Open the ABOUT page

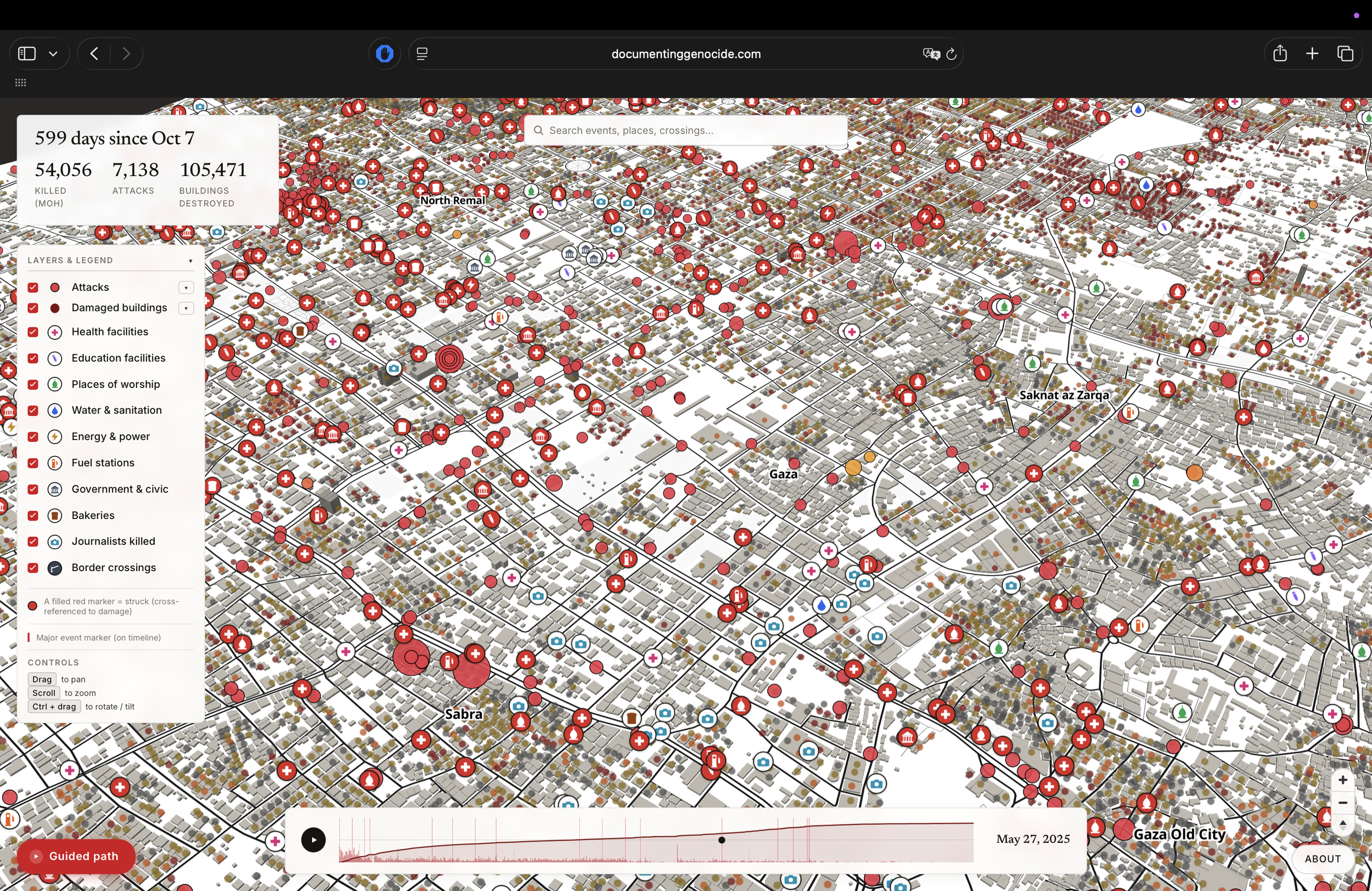1323,859
